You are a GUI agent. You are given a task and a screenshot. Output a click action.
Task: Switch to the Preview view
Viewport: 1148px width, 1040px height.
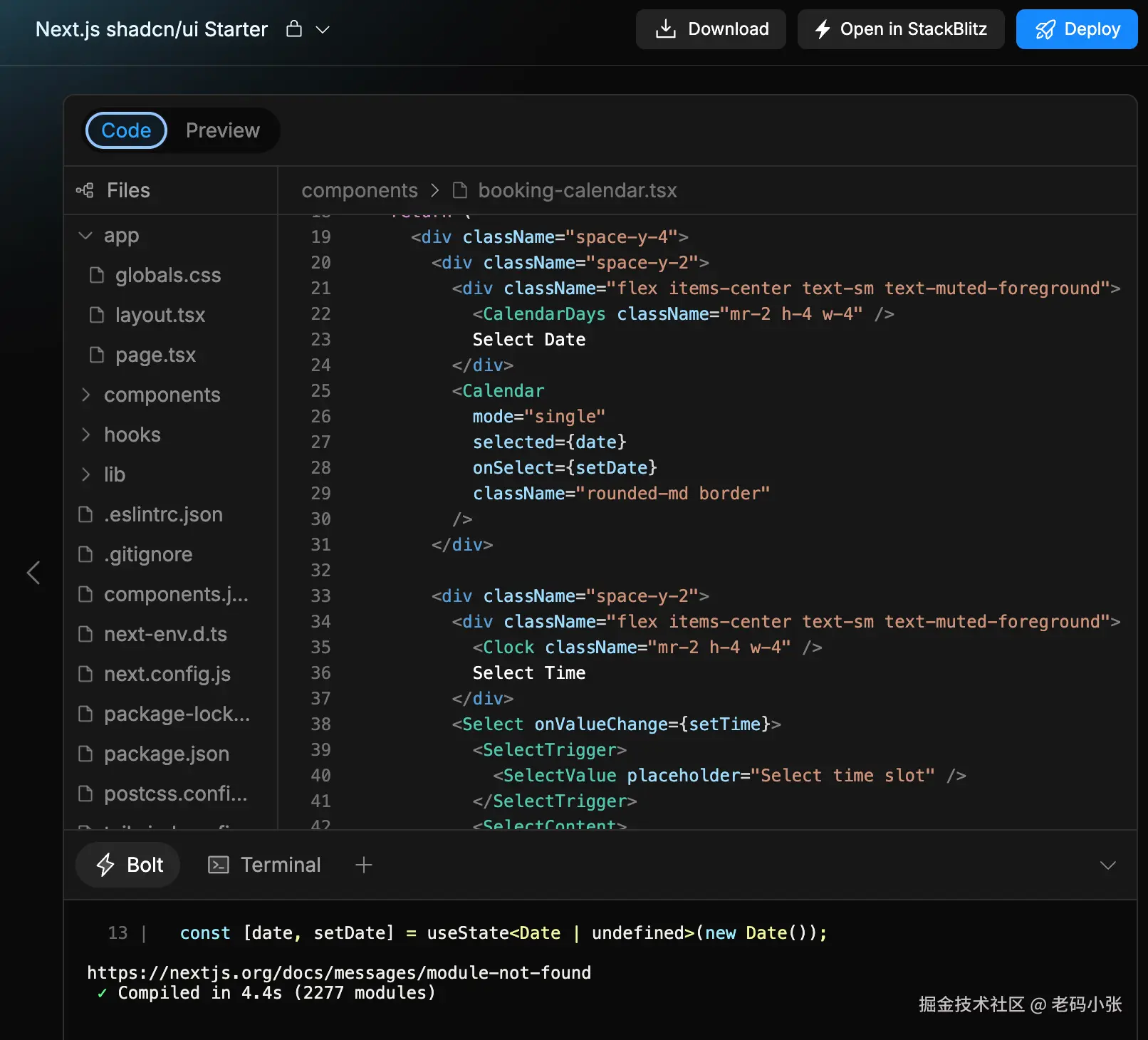click(x=222, y=130)
